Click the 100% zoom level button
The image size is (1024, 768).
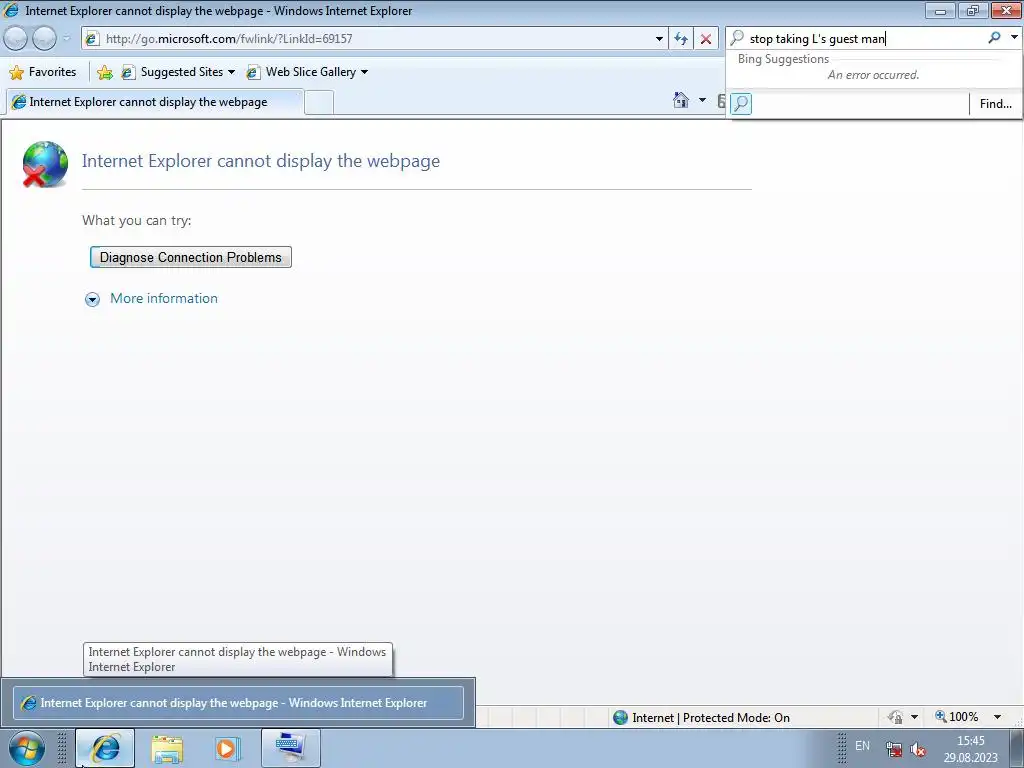tap(957, 717)
